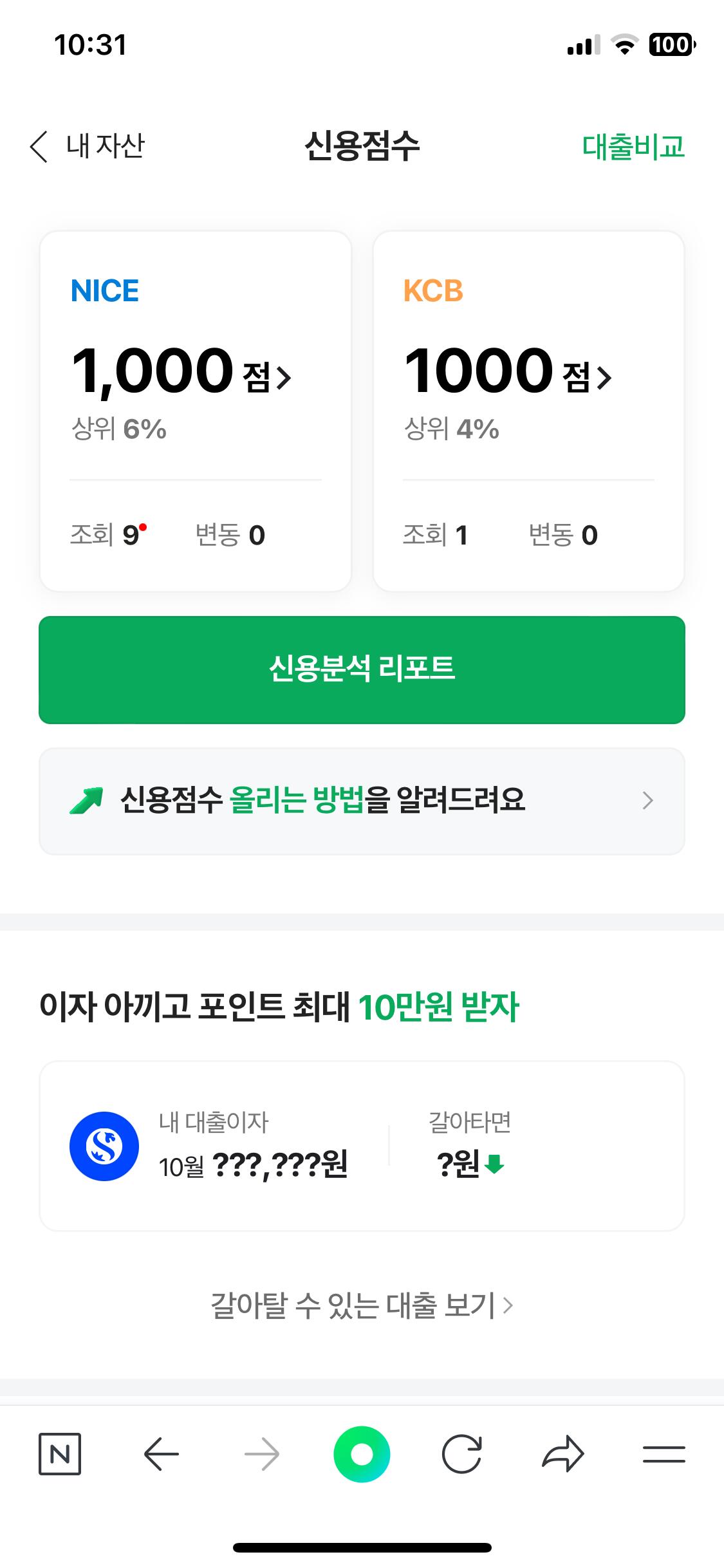
Task: Open NICE 1,000점 score details
Action: [181, 371]
